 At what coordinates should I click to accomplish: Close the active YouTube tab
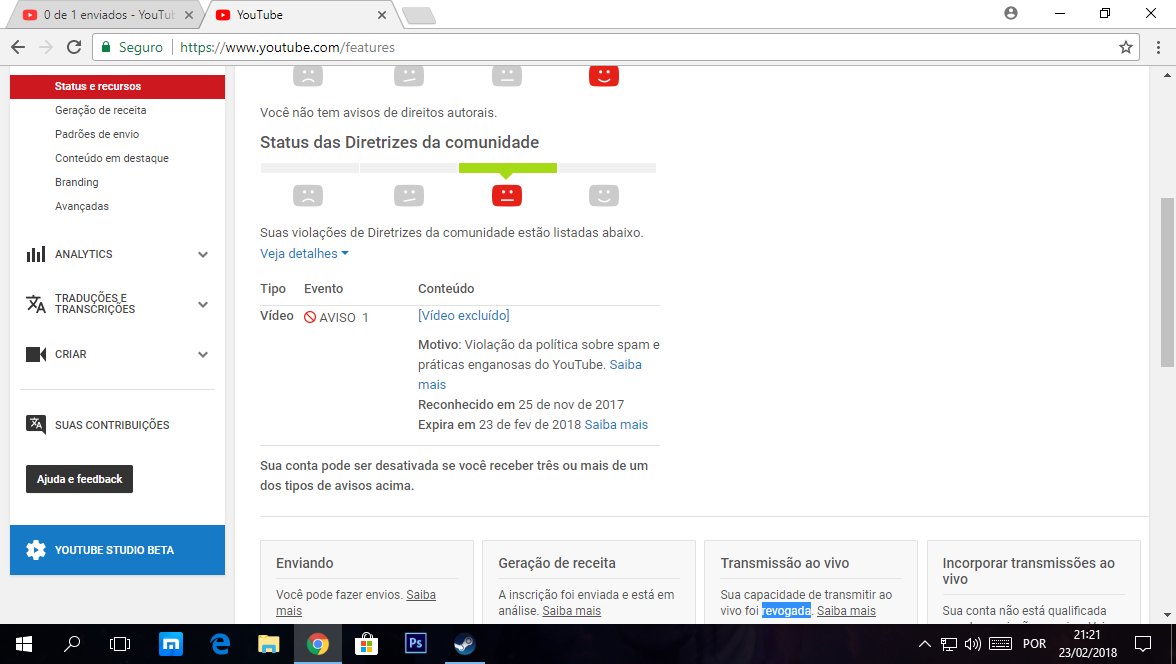pos(382,14)
